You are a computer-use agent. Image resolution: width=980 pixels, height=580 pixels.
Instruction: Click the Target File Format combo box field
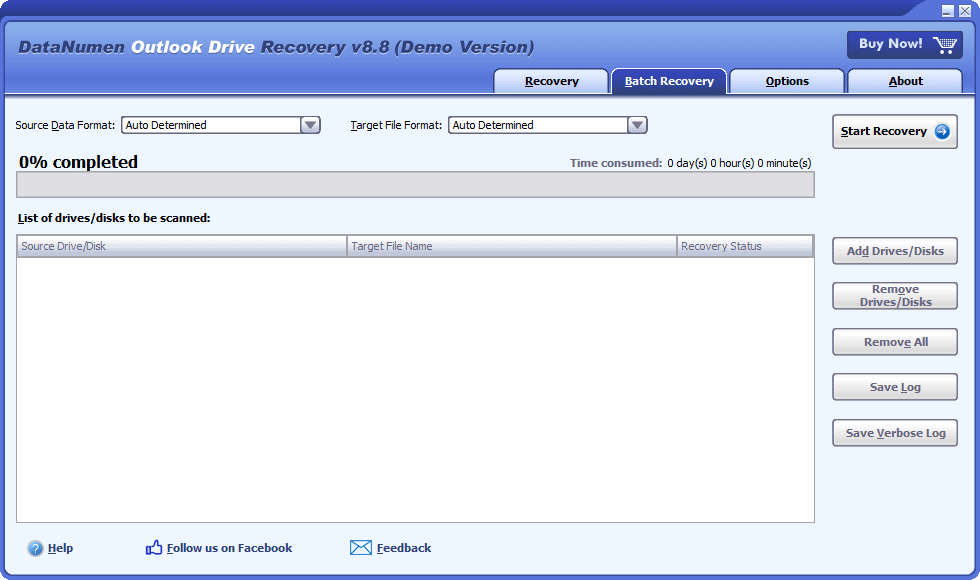pyautogui.click(x=548, y=125)
